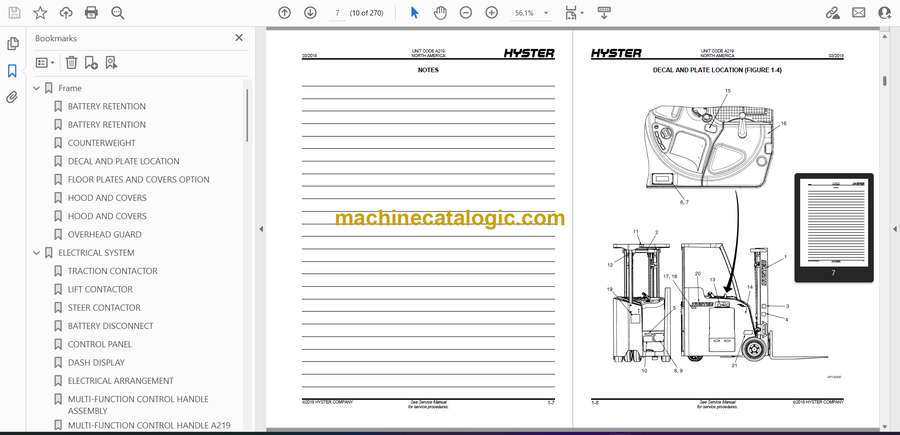
Task: Activate the hand pan tool
Action: click(x=440, y=13)
